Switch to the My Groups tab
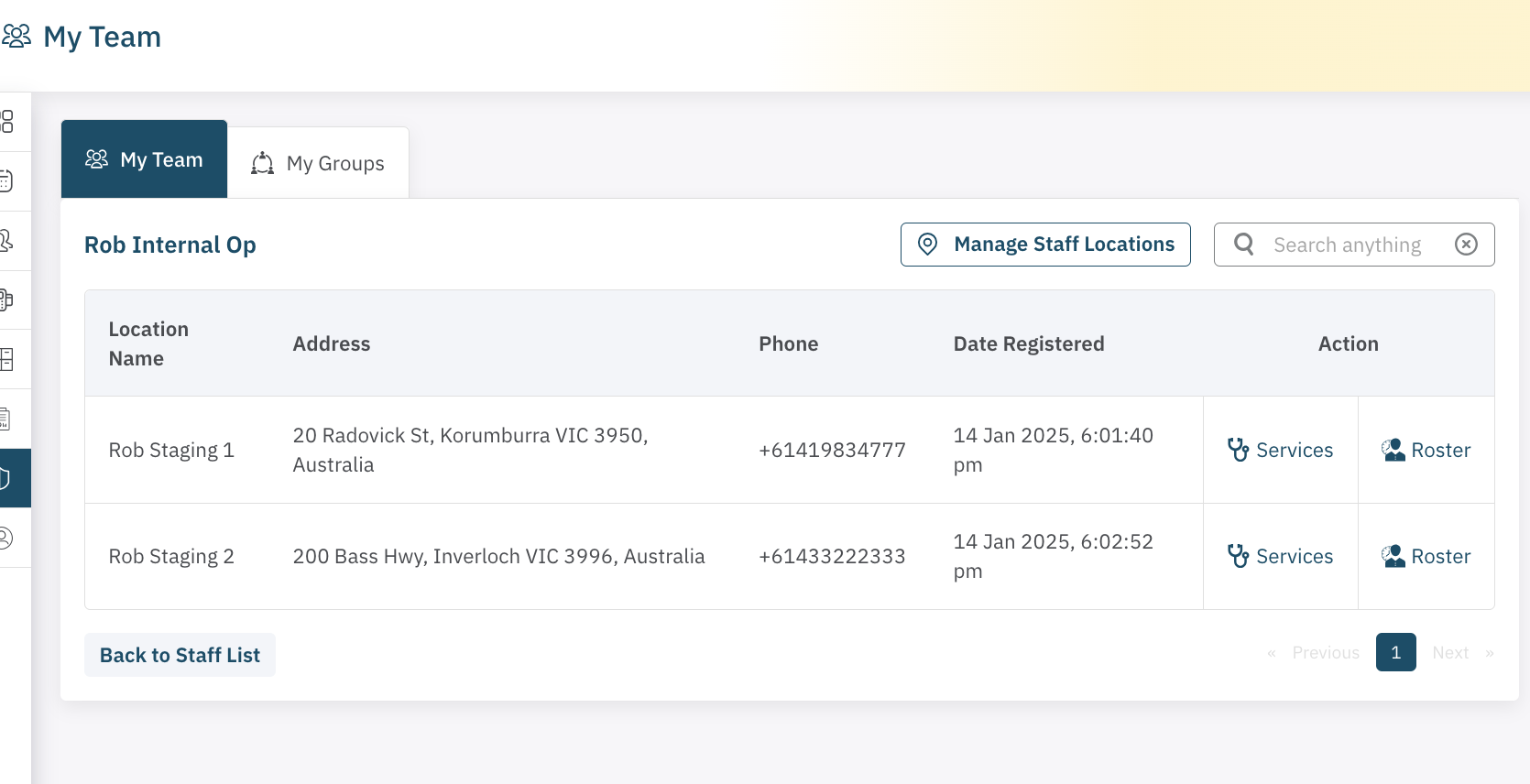The height and width of the screenshot is (784, 1530). pyautogui.click(x=318, y=163)
